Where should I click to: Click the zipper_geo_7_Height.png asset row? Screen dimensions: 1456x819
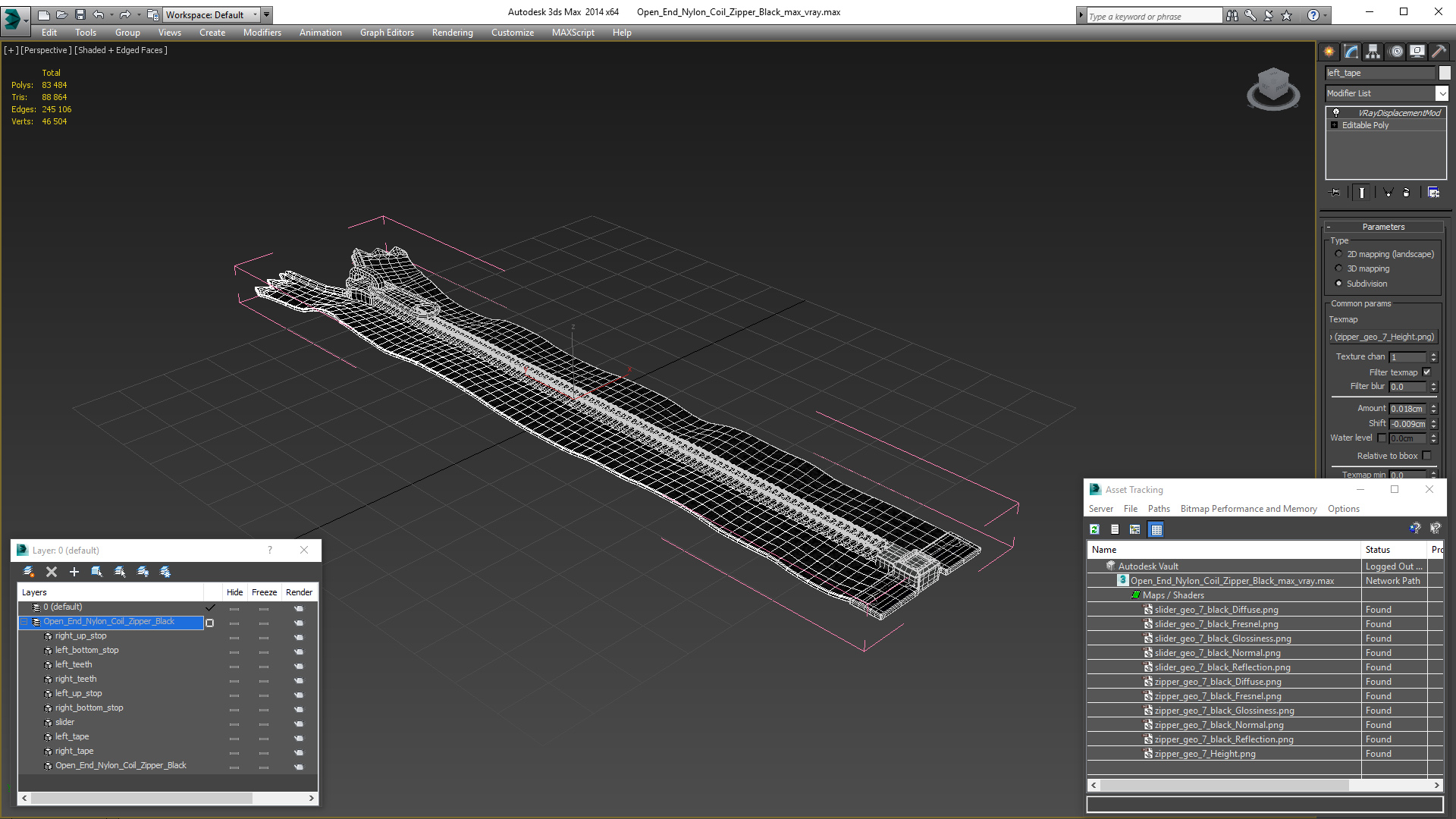[1205, 753]
